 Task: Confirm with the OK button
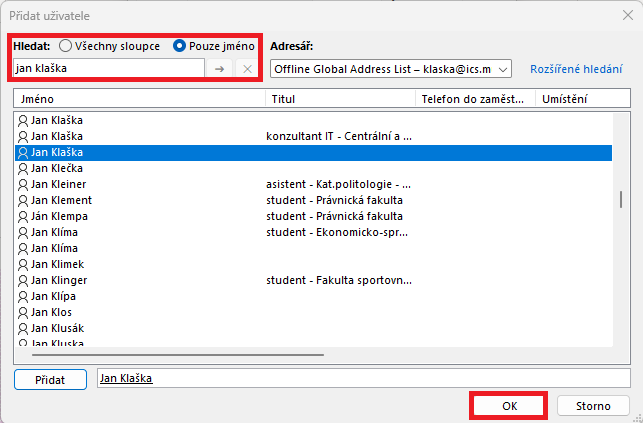pos(509,406)
